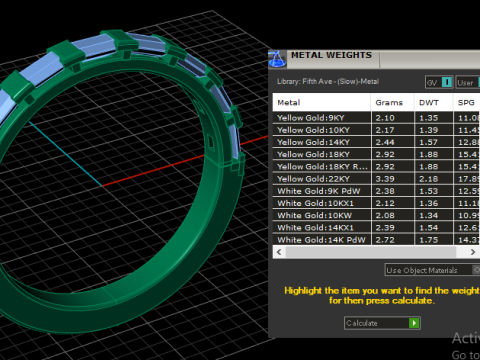Click the 1.35 DWT value for 9KY
The height and width of the screenshot is (360, 480).
coord(429,118)
